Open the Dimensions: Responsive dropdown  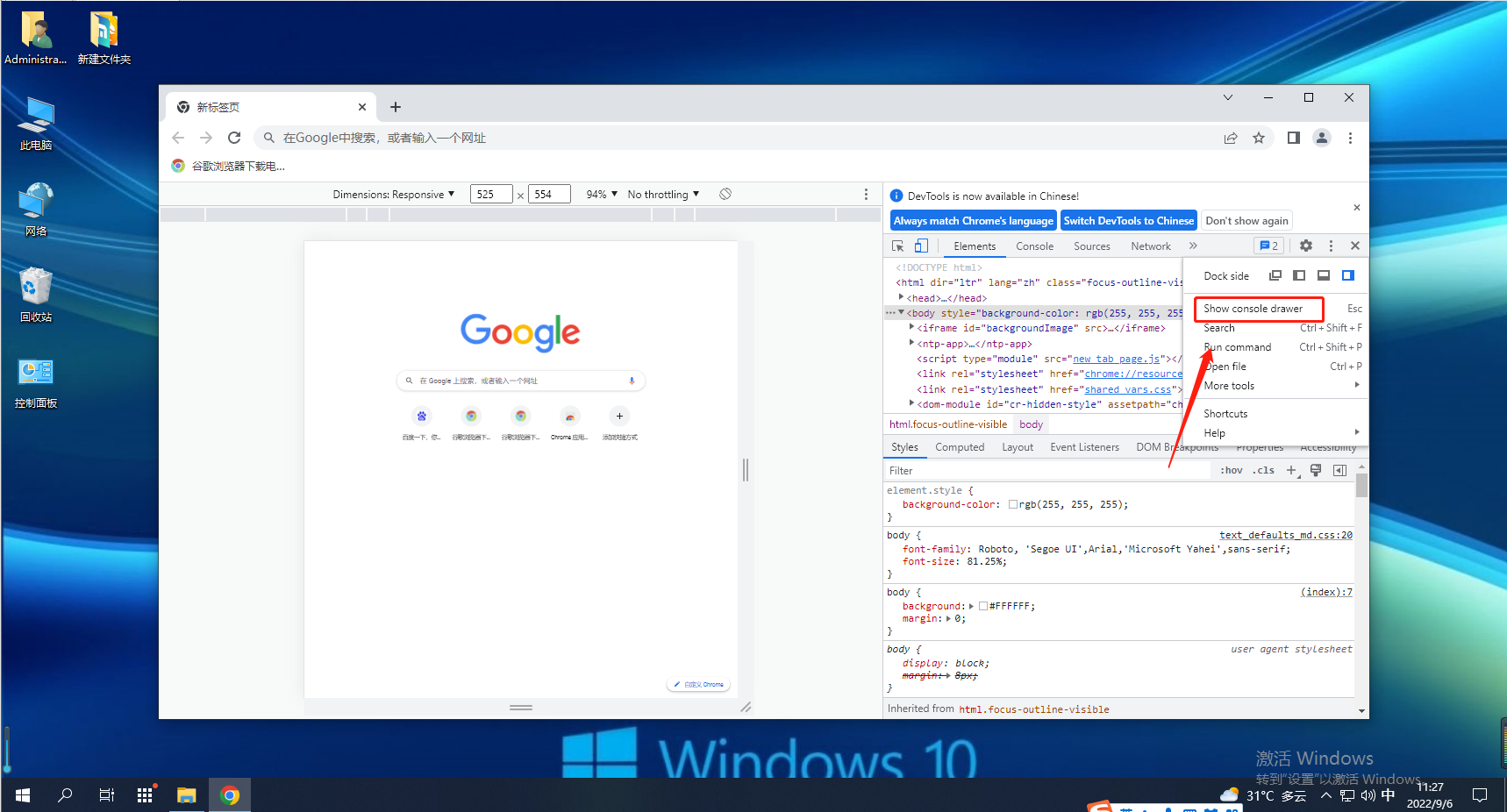coord(394,195)
